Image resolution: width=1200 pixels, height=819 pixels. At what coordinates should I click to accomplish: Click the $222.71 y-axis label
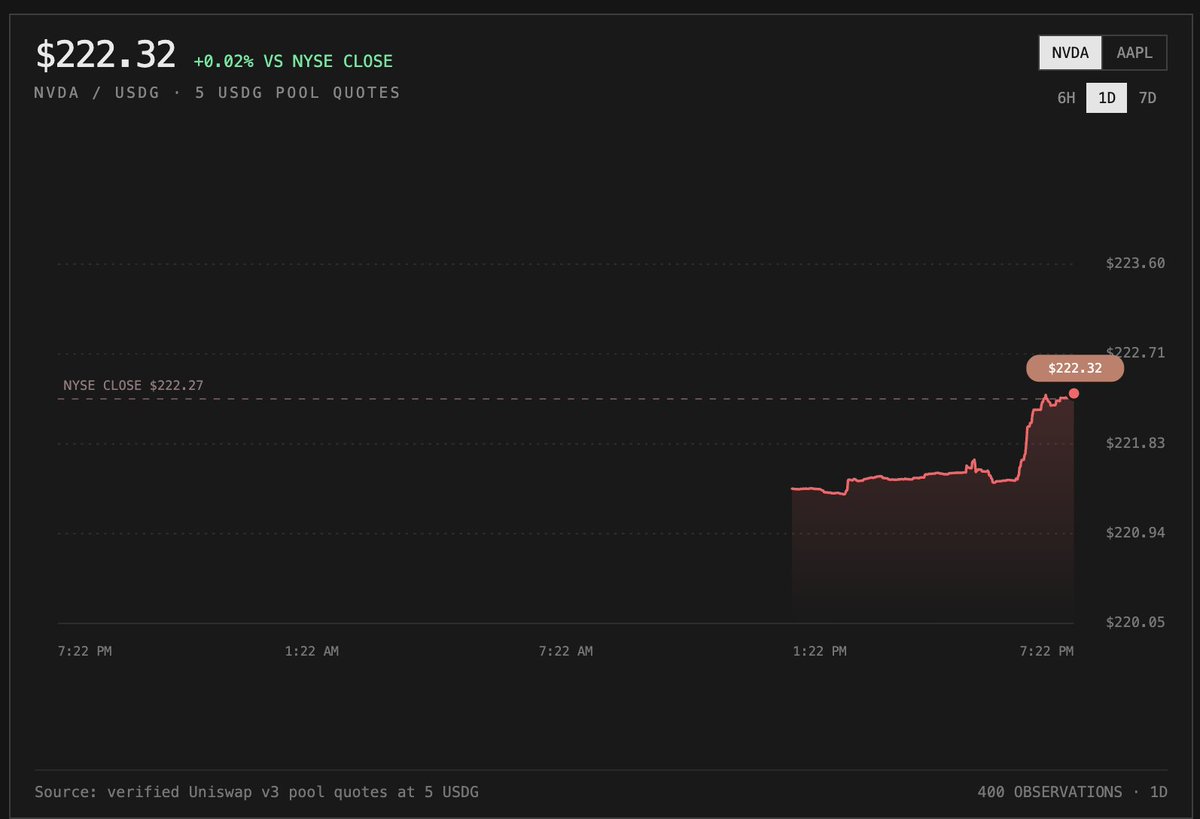pos(1135,352)
